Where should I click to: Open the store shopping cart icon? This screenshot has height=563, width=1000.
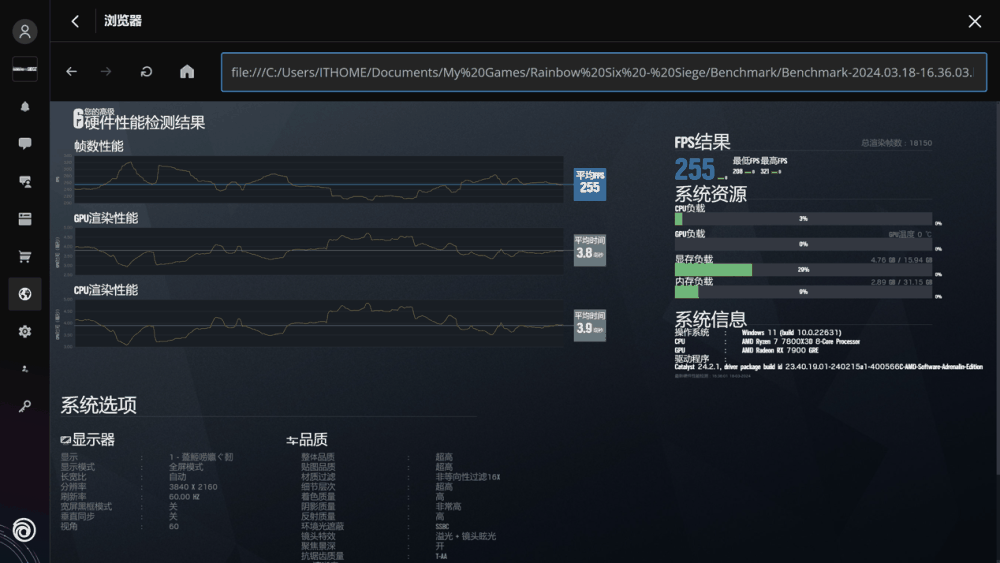pyautogui.click(x=25, y=257)
